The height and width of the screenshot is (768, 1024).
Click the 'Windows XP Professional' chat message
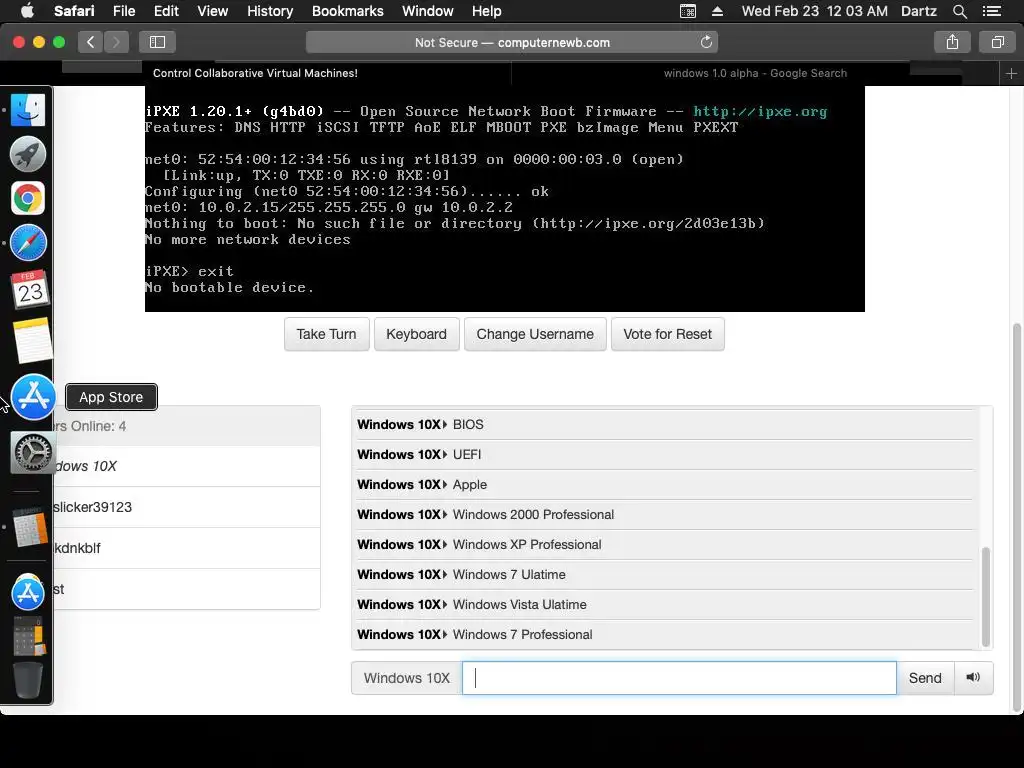(665, 545)
